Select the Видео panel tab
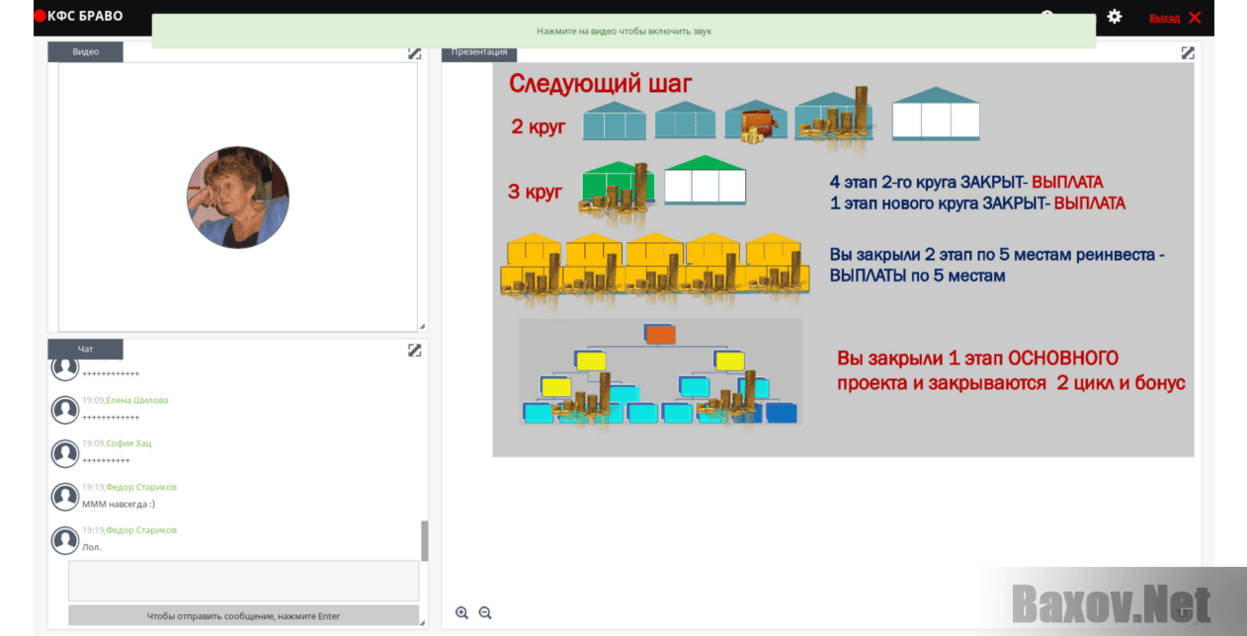1247x636 pixels. (x=86, y=52)
